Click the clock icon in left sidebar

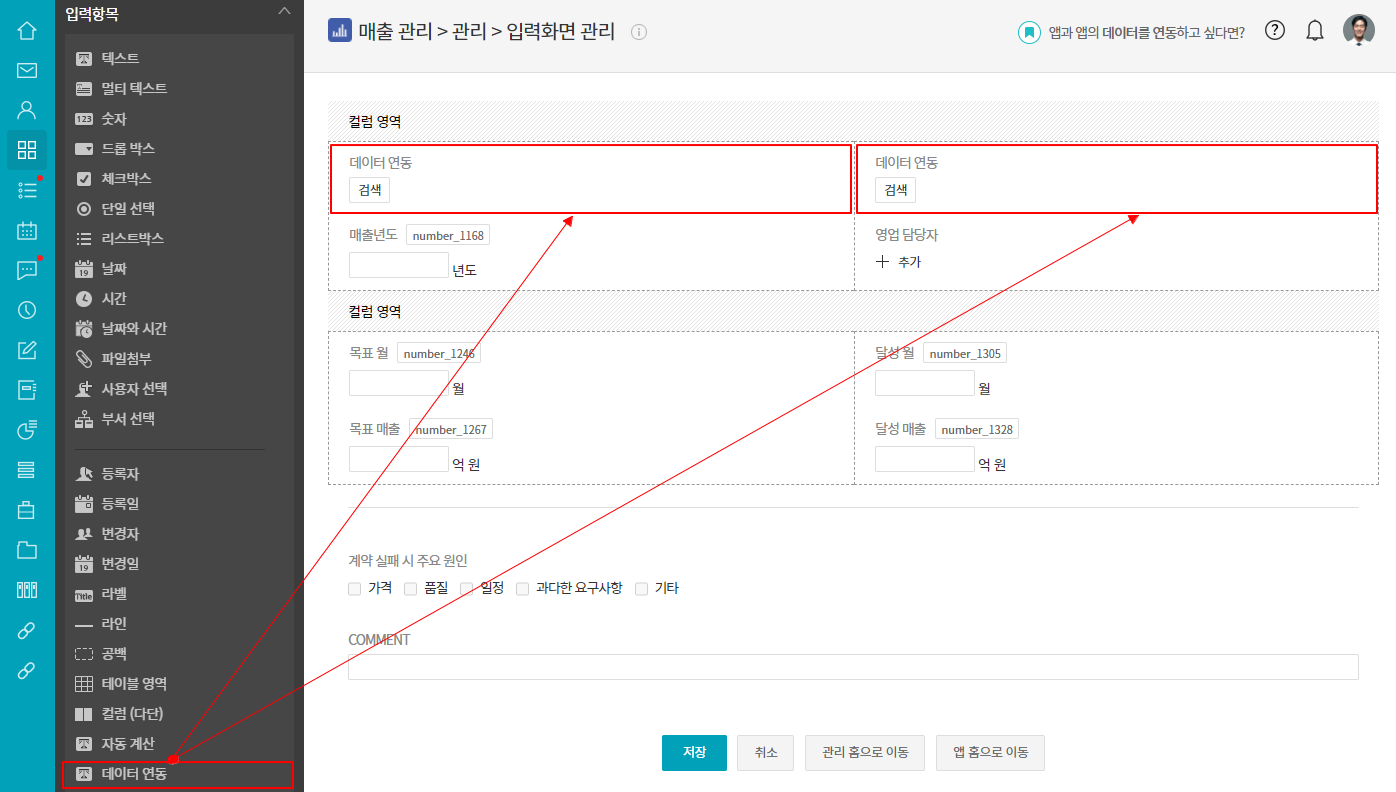point(27,310)
